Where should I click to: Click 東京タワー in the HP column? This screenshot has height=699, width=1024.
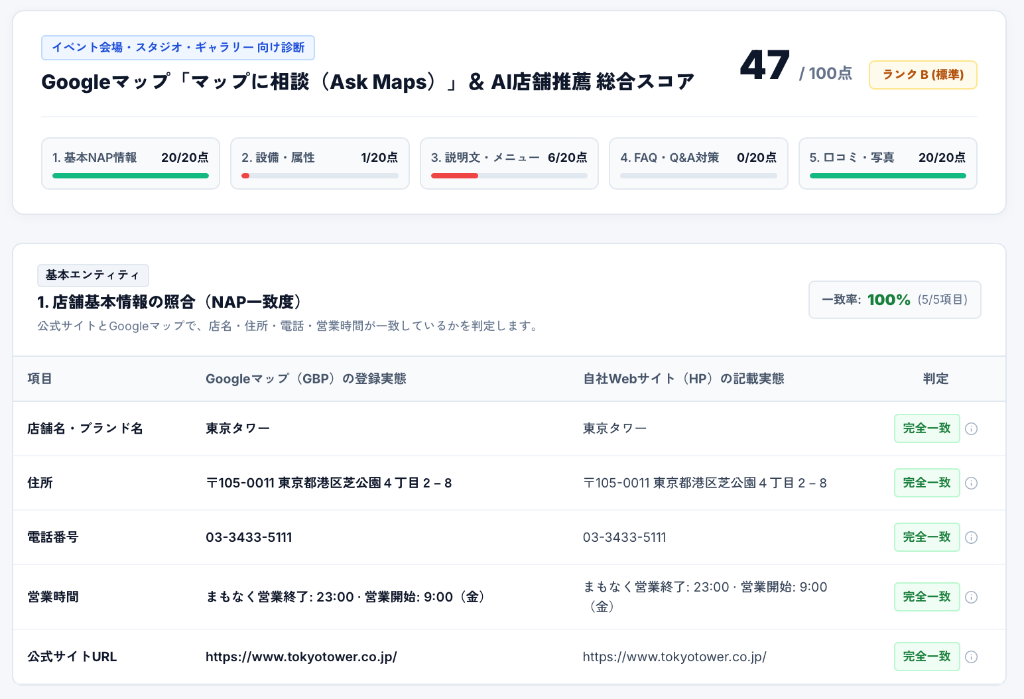pyautogui.click(x=615, y=429)
